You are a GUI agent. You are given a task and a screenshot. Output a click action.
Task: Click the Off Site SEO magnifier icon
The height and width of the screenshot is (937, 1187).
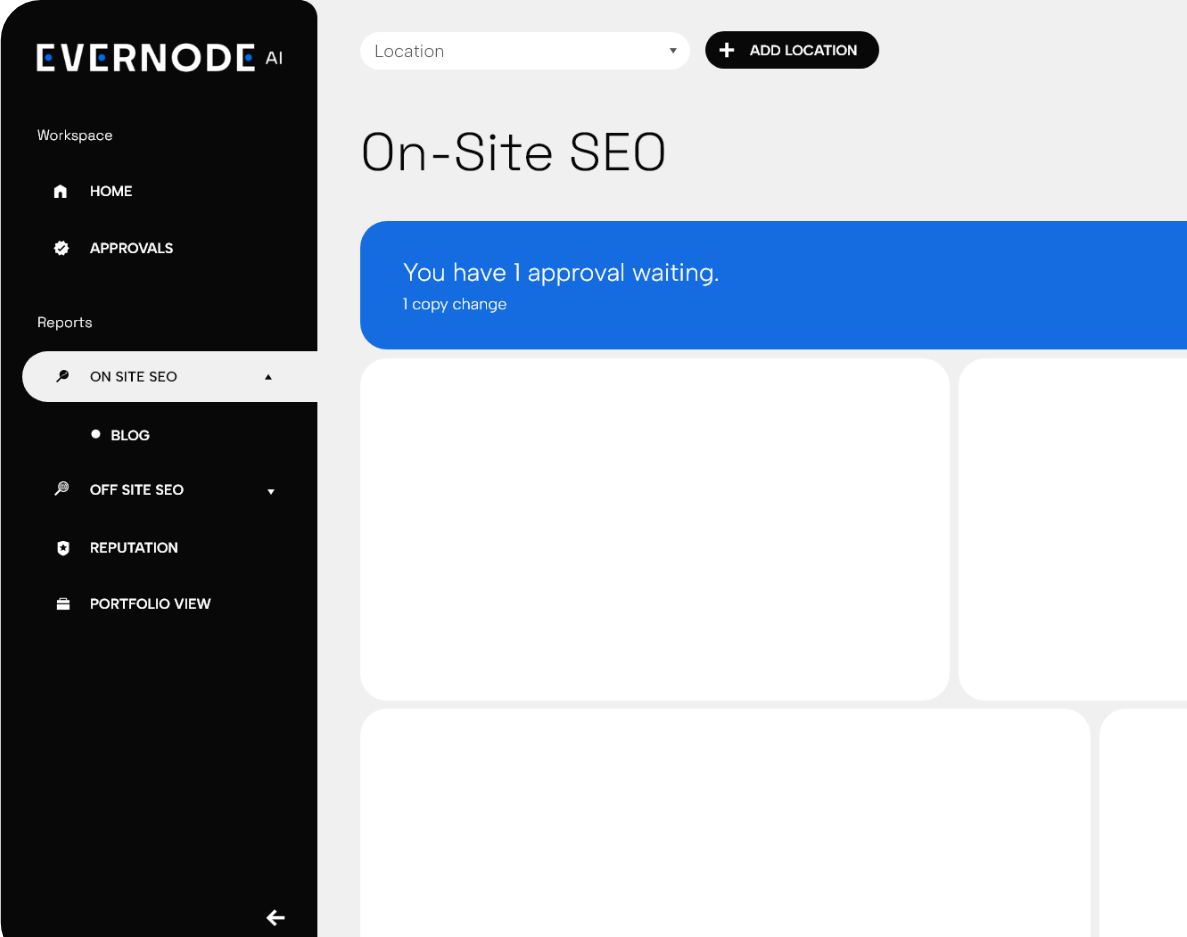coord(62,489)
